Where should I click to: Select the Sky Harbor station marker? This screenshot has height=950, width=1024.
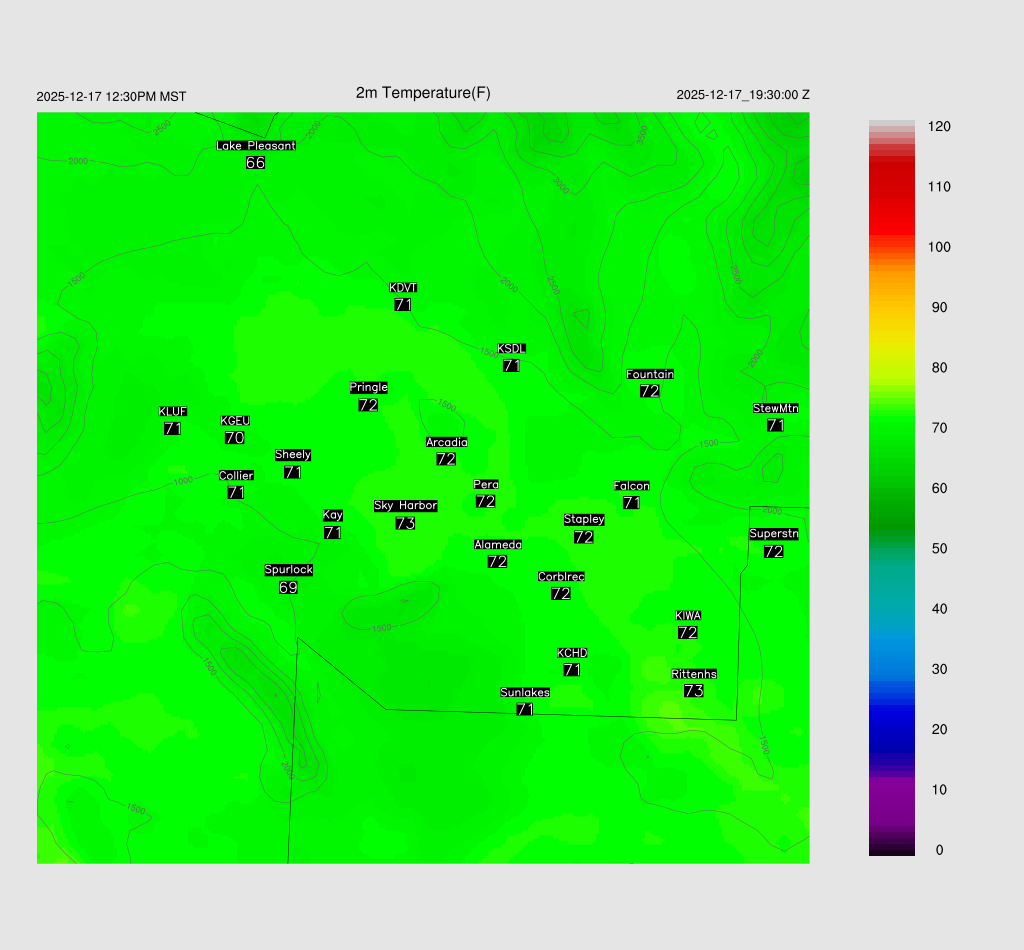[x=405, y=506]
